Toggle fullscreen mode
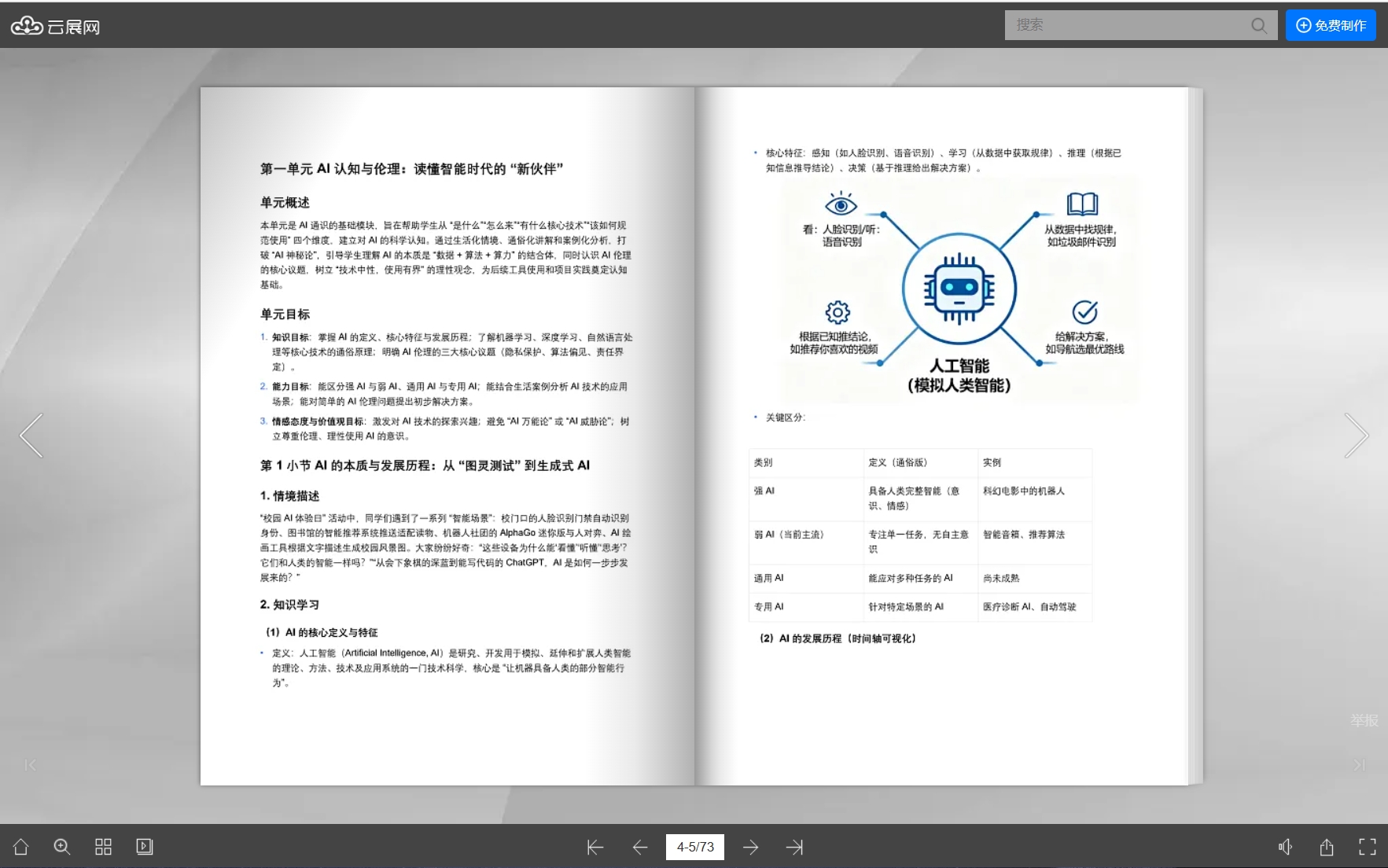The image size is (1388, 868). [1368, 847]
